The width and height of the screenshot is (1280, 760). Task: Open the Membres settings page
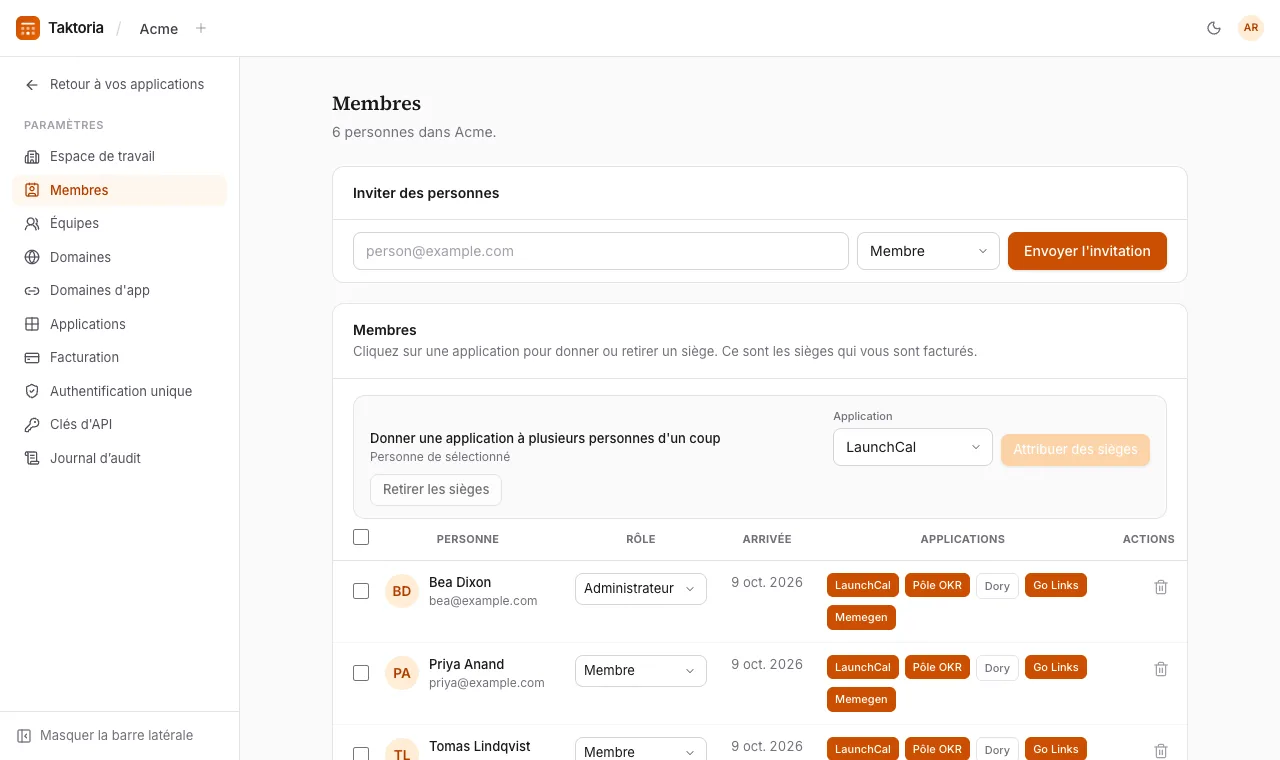pyautogui.click(x=120, y=190)
